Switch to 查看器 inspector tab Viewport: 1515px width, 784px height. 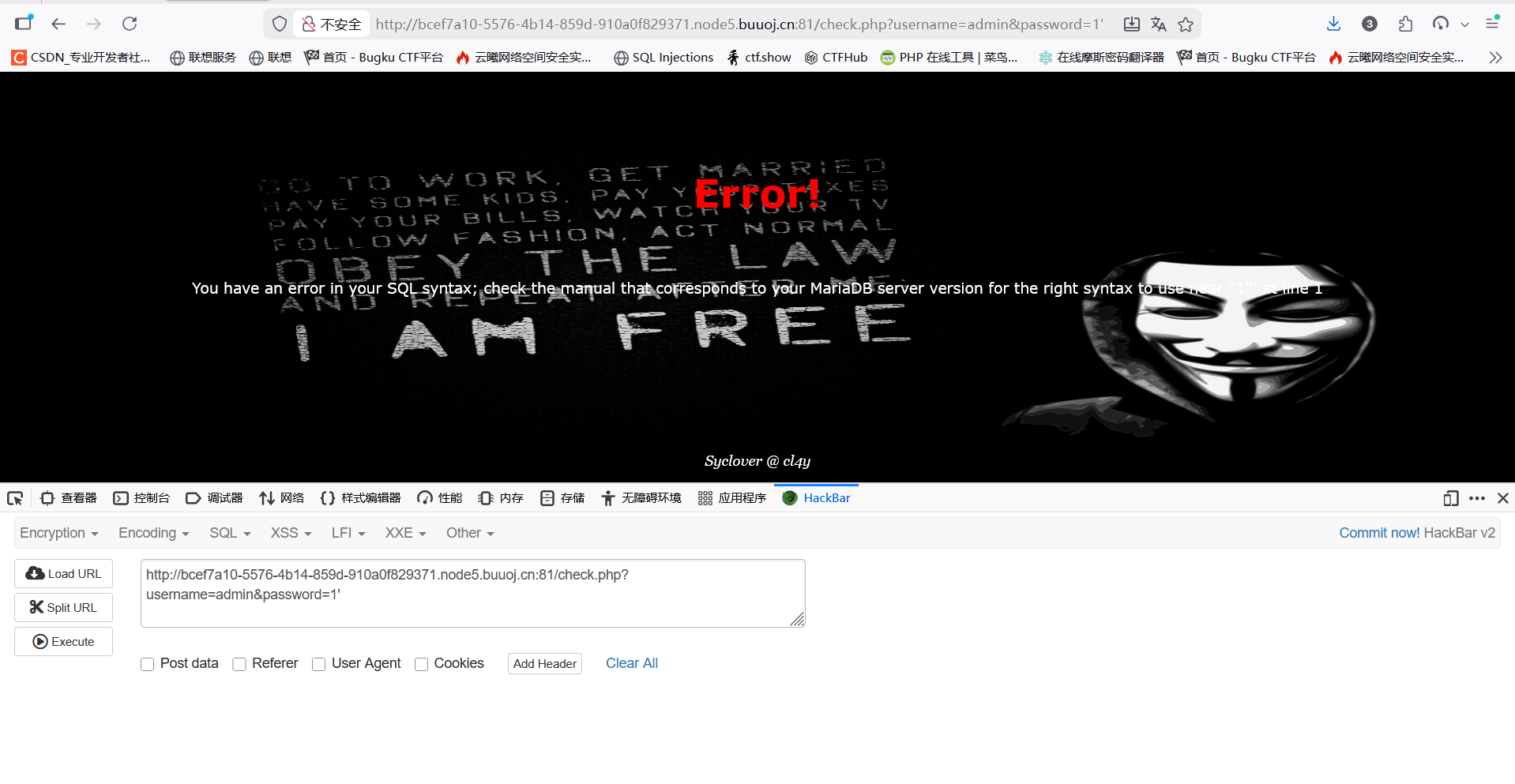point(69,498)
